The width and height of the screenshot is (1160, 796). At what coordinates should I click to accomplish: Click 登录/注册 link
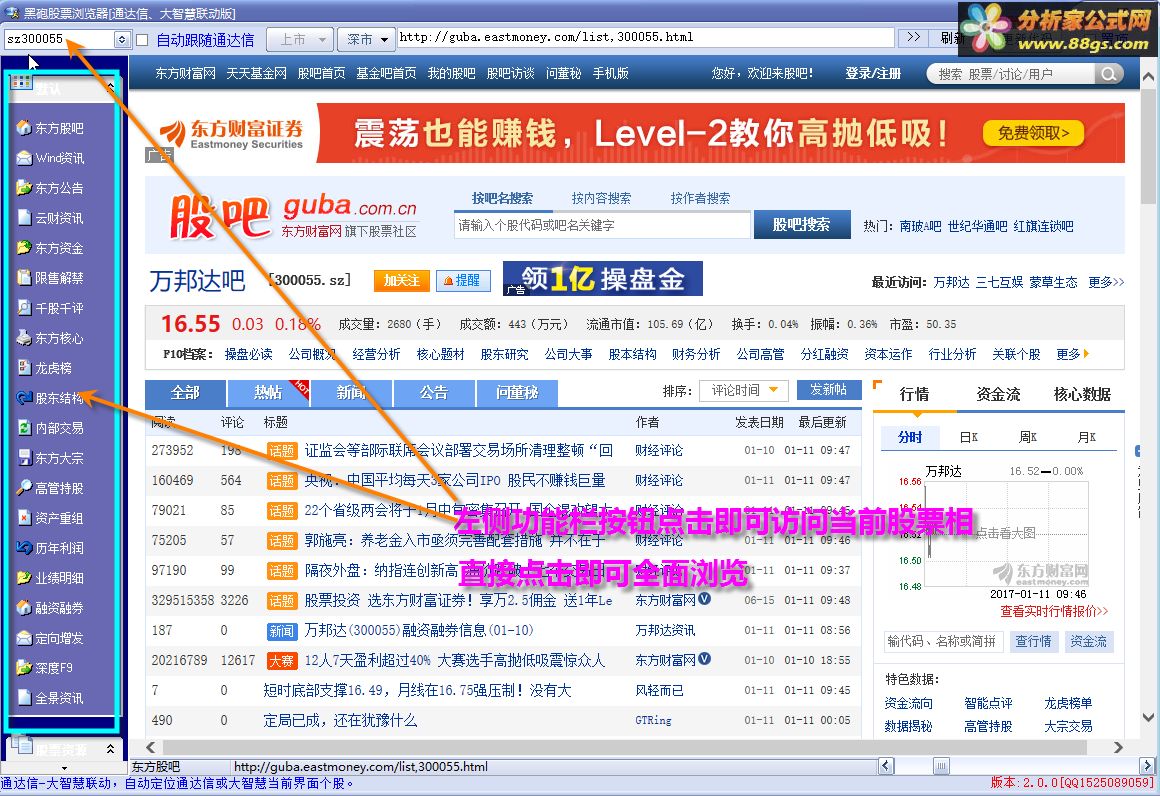coord(873,73)
